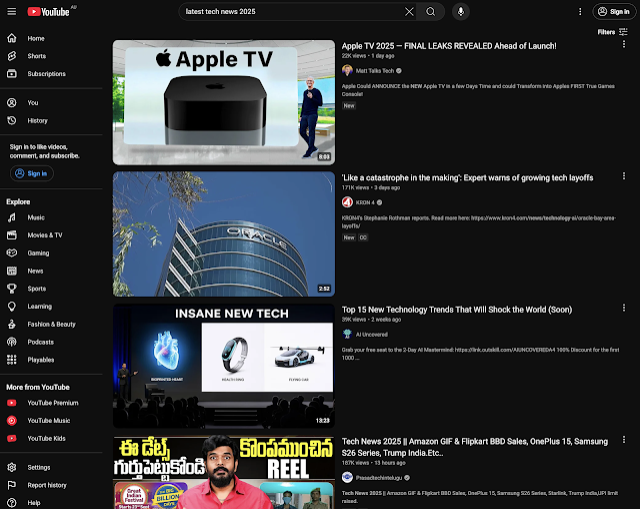This screenshot has height=509, width=640.
Task: Start voice search with microphone
Action: point(461,12)
